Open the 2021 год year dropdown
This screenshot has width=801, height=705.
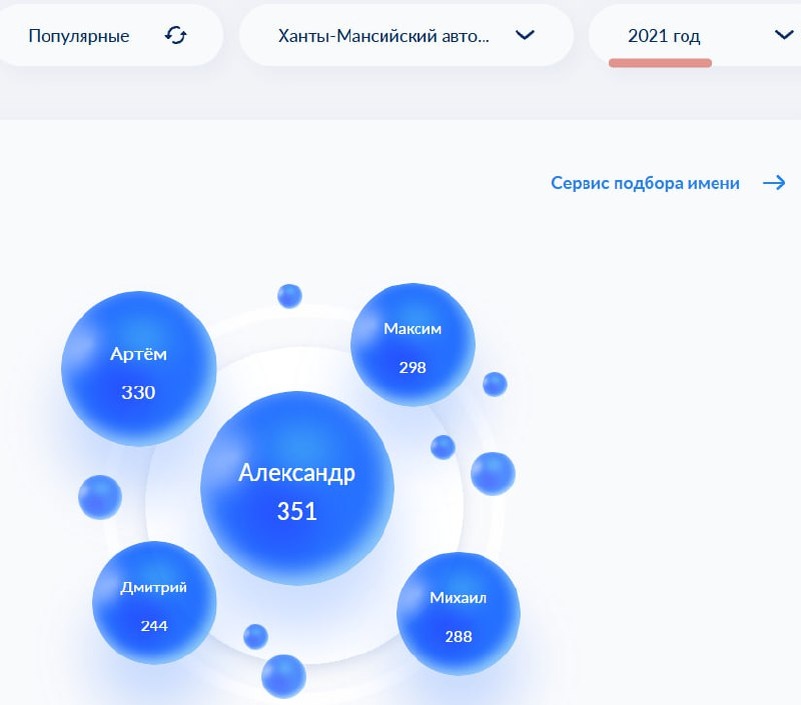695,35
